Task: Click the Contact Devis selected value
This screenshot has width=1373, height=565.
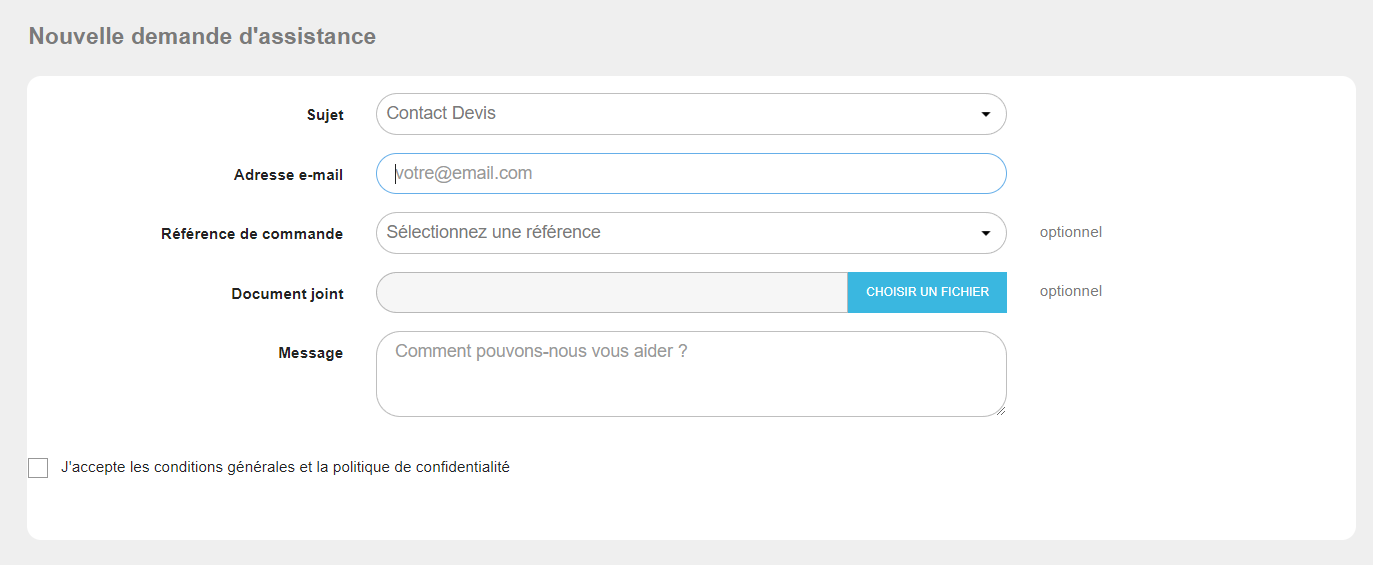Action: click(x=441, y=113)
